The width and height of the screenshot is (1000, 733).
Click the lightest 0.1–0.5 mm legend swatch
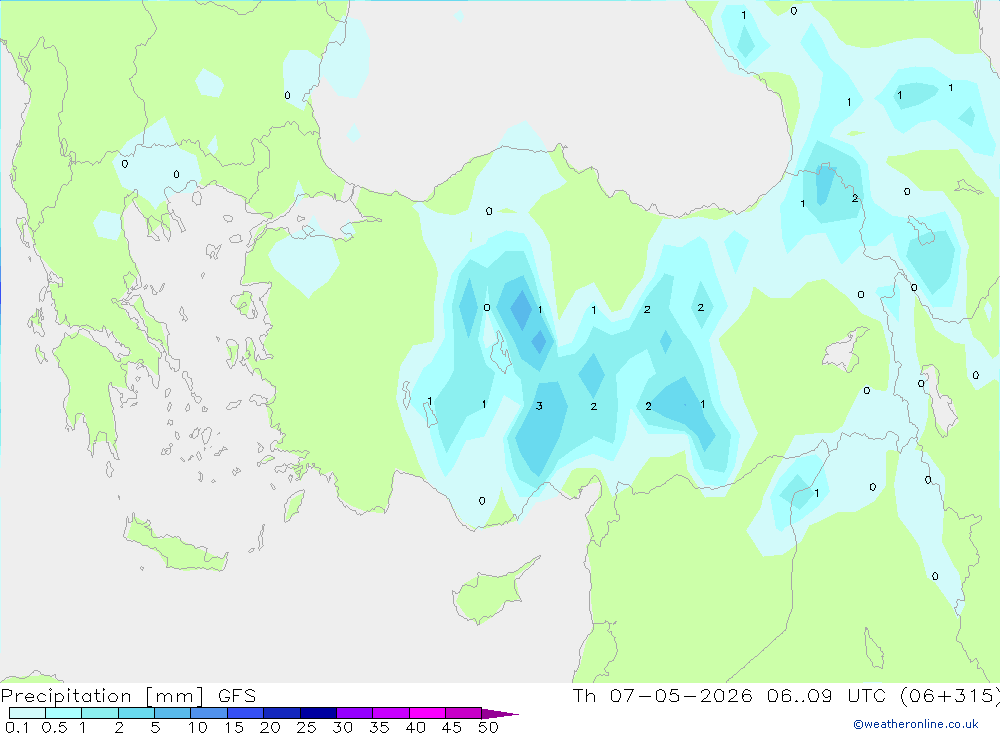27,713
